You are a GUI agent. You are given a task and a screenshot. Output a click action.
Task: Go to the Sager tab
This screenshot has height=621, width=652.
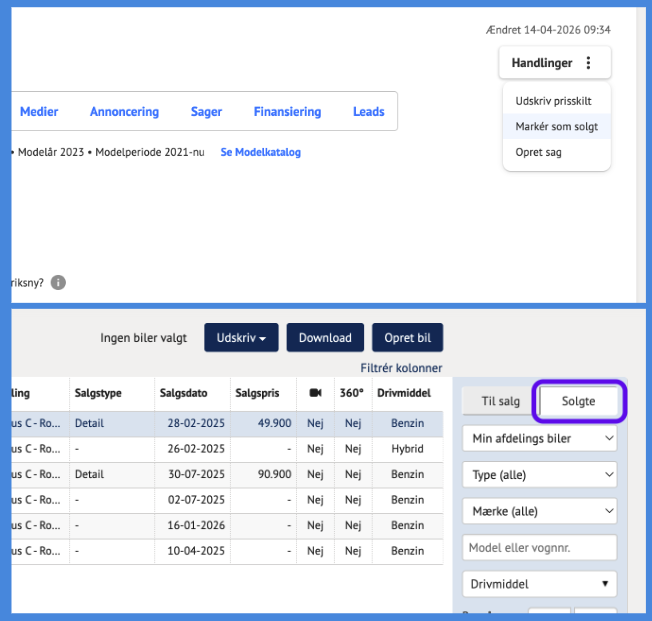pos(206,111)
